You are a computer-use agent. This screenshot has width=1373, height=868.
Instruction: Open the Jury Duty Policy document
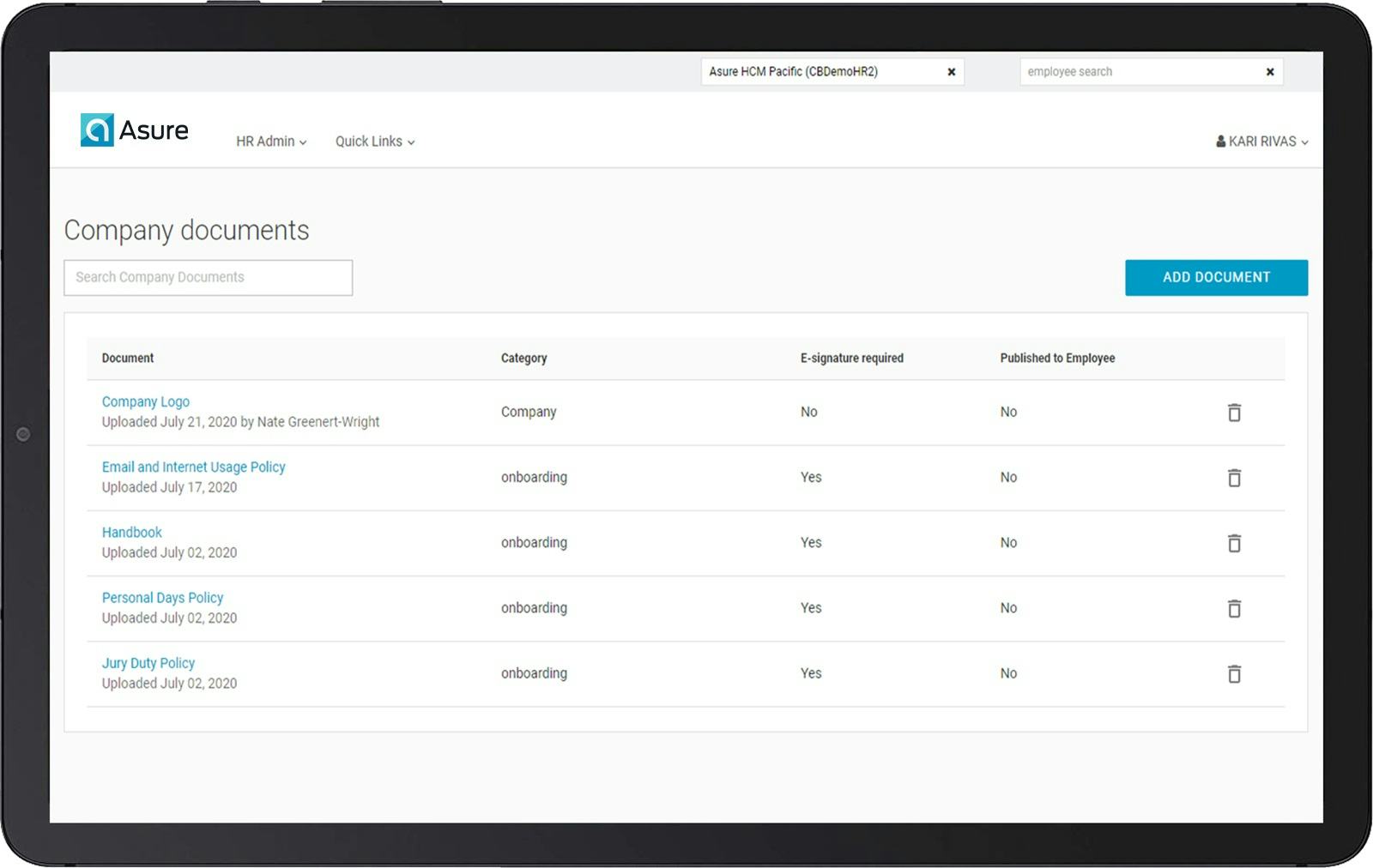[148, 663]
